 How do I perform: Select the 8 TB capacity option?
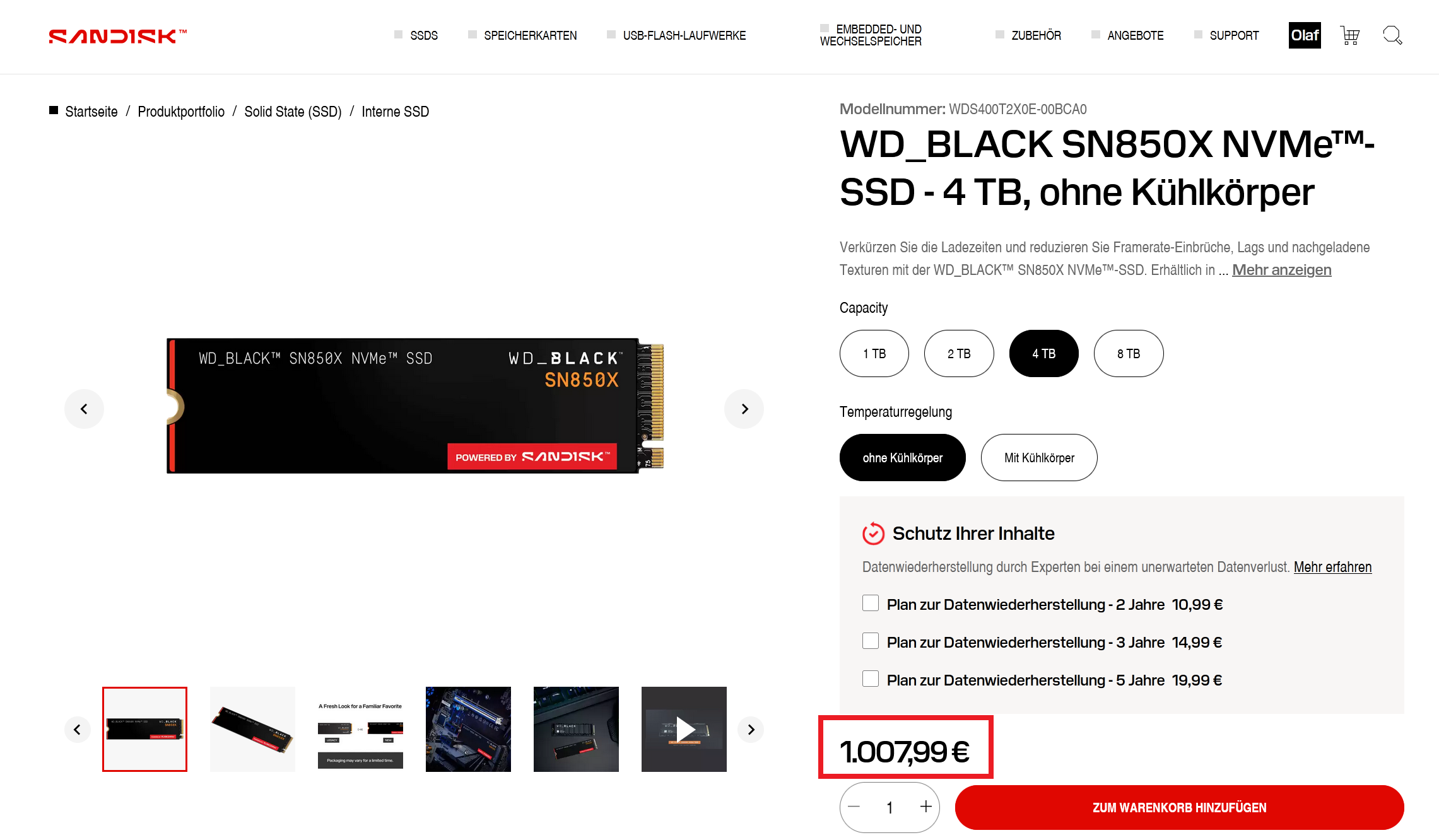tap(1129, 354)
